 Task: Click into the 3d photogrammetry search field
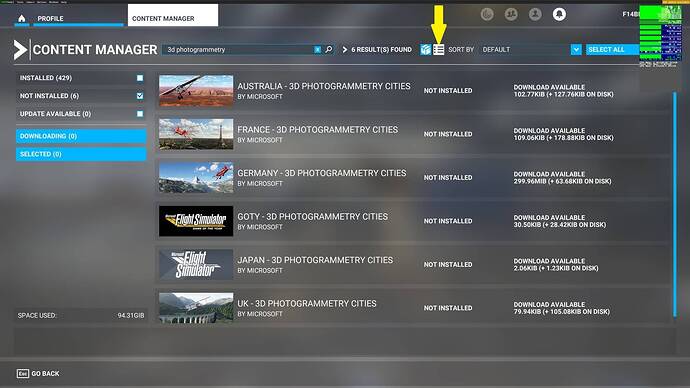(238, 50)
